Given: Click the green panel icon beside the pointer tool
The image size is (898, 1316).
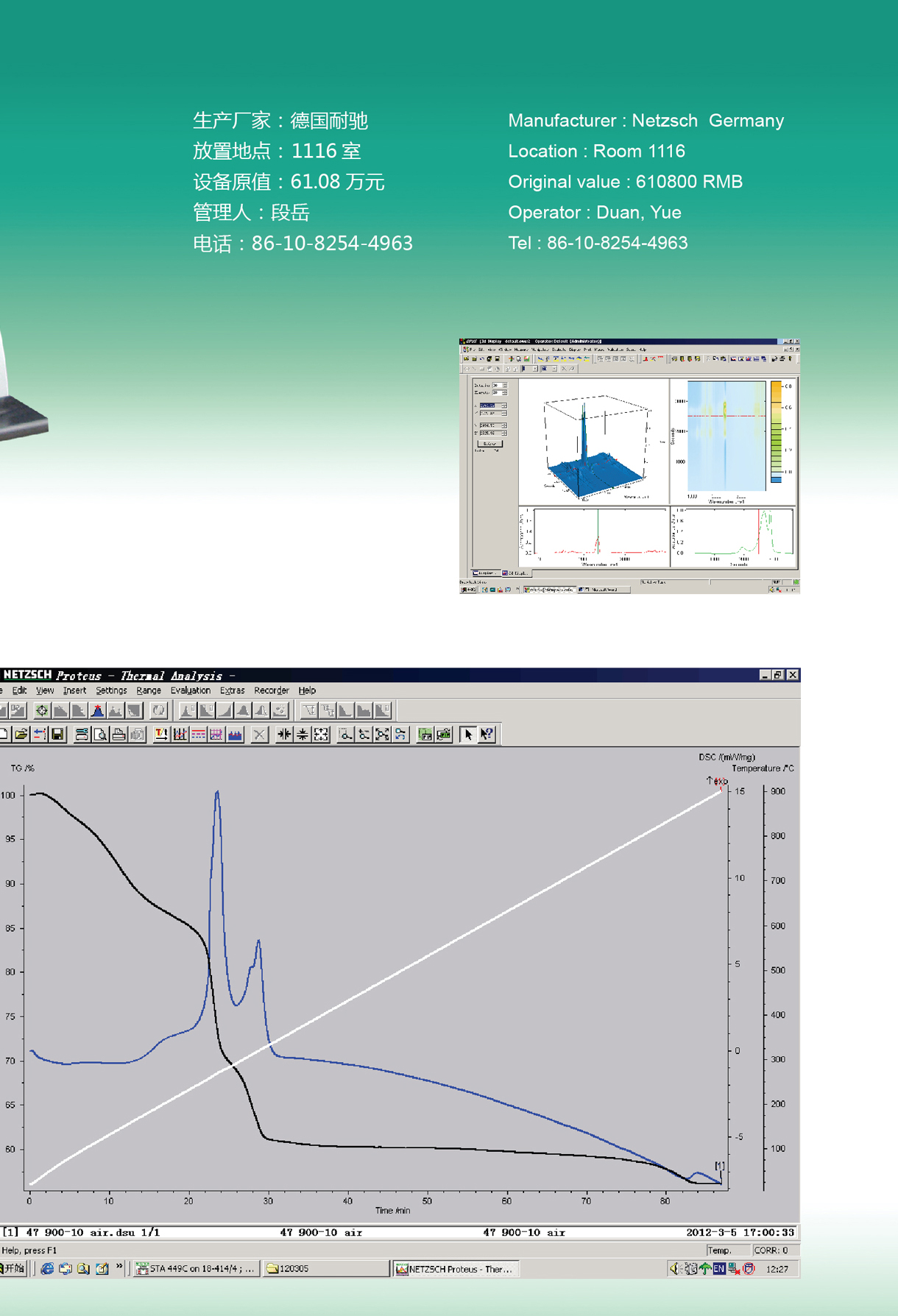Looking at the screenshot, I should (443, 734).
